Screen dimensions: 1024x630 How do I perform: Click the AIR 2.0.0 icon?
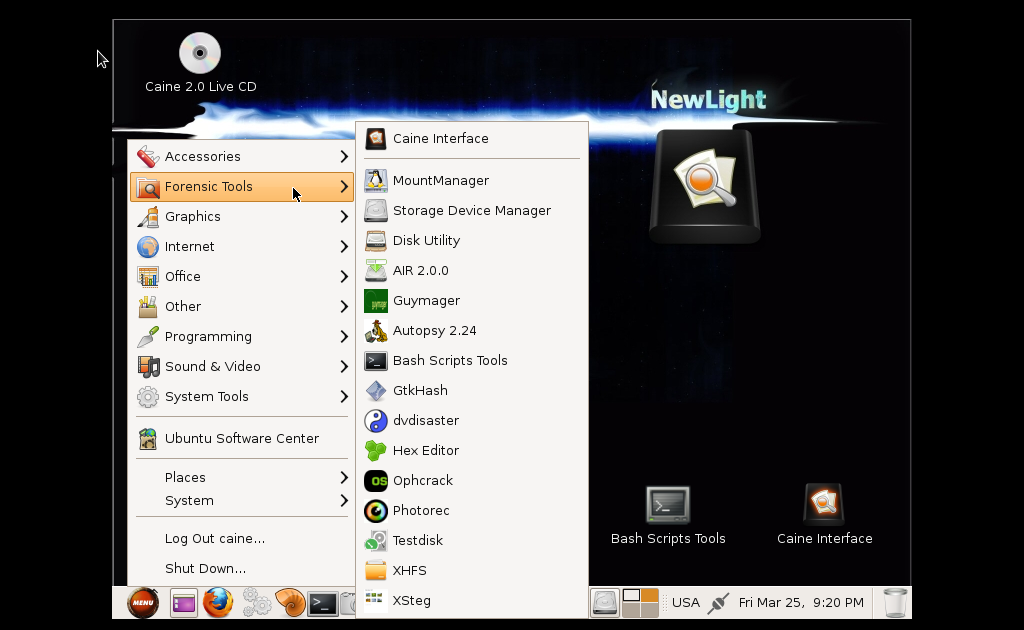(x=376, y=270)
